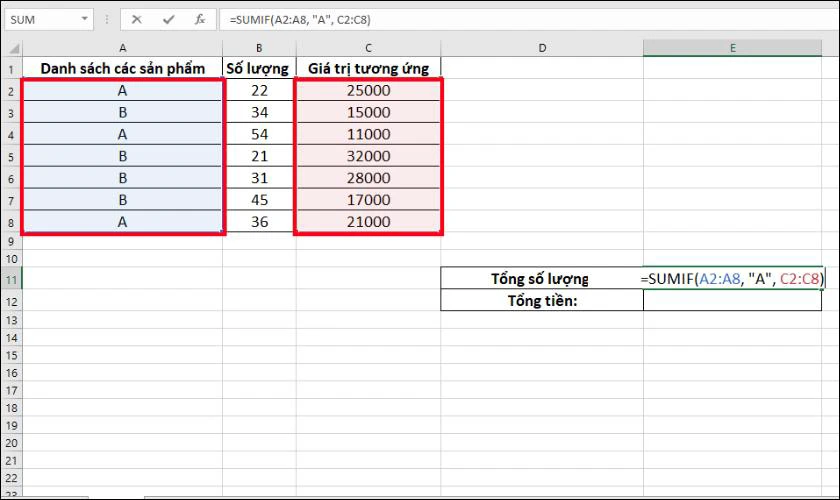The image size is (840, 500).
Task: Click the Select All corner triangle
Action: pos(13,49)
